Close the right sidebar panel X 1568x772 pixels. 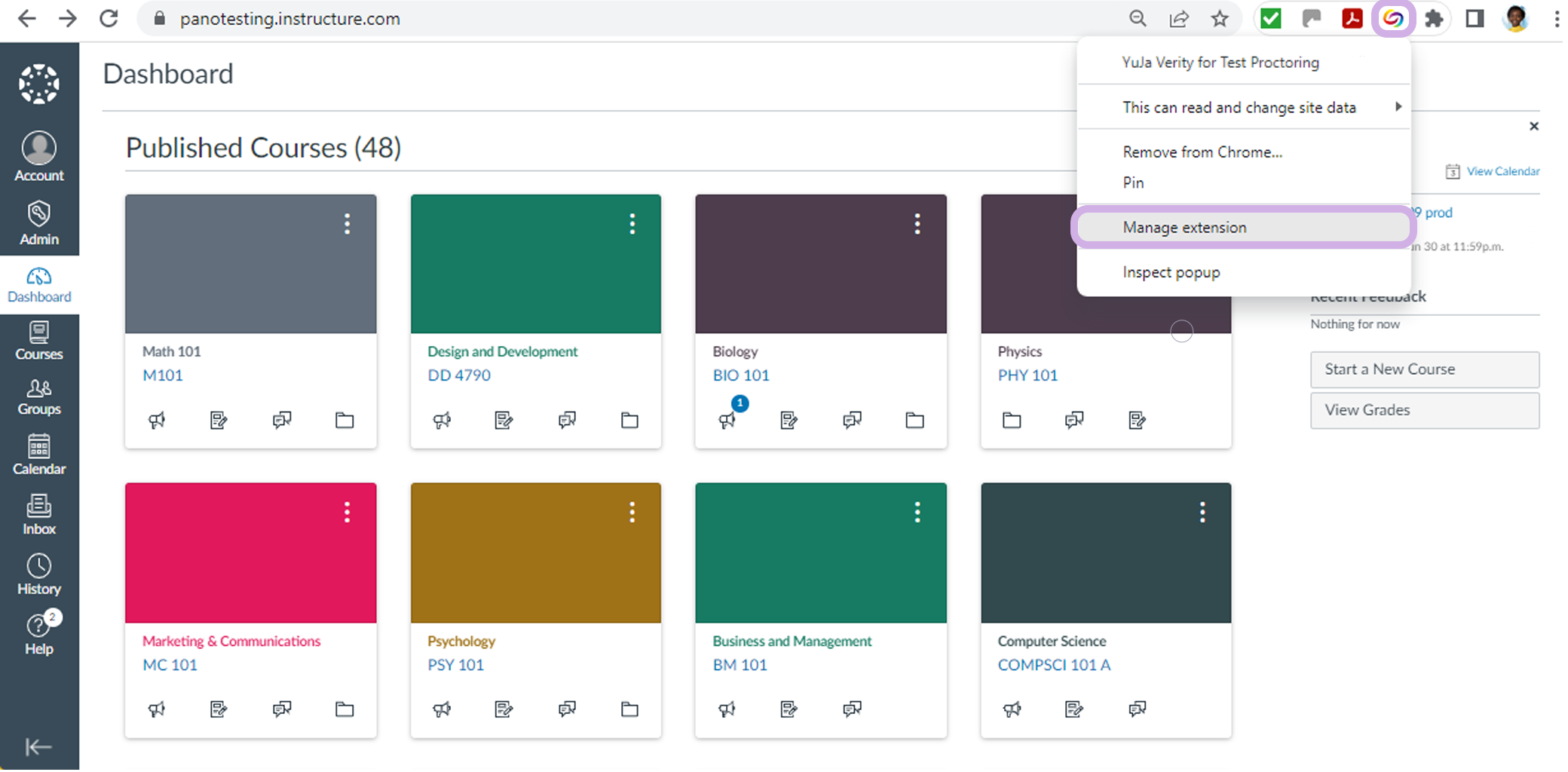point(1533,126)
